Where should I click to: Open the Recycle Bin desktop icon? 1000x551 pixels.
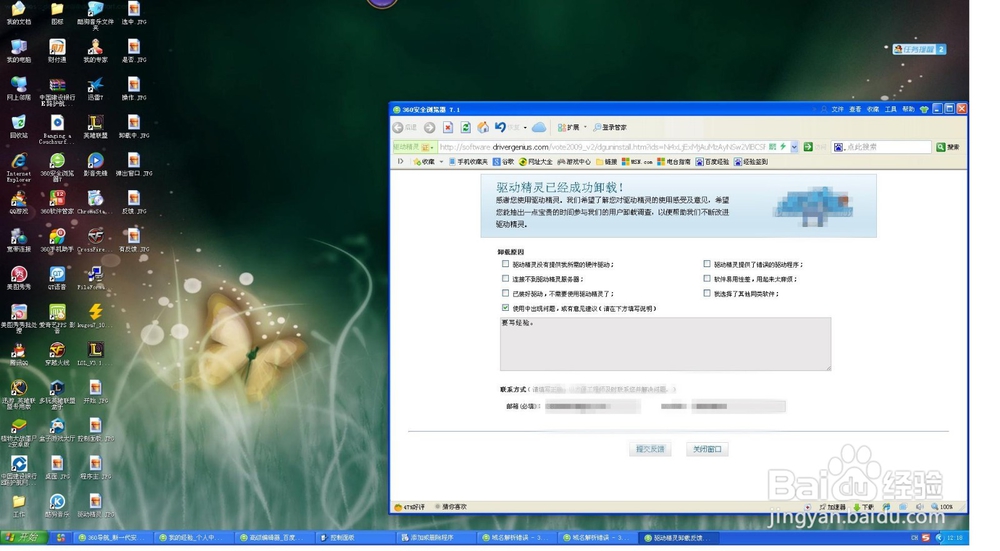click(18, 126)
